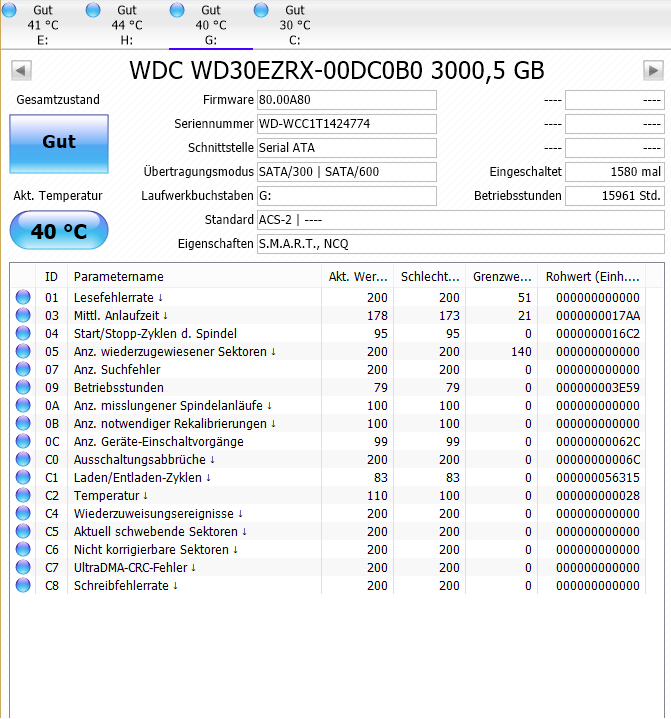Select drive H: tab at 44 °C
Image resolution: width=671 pixels, height=719 pixels.
[x=127, y=25]
